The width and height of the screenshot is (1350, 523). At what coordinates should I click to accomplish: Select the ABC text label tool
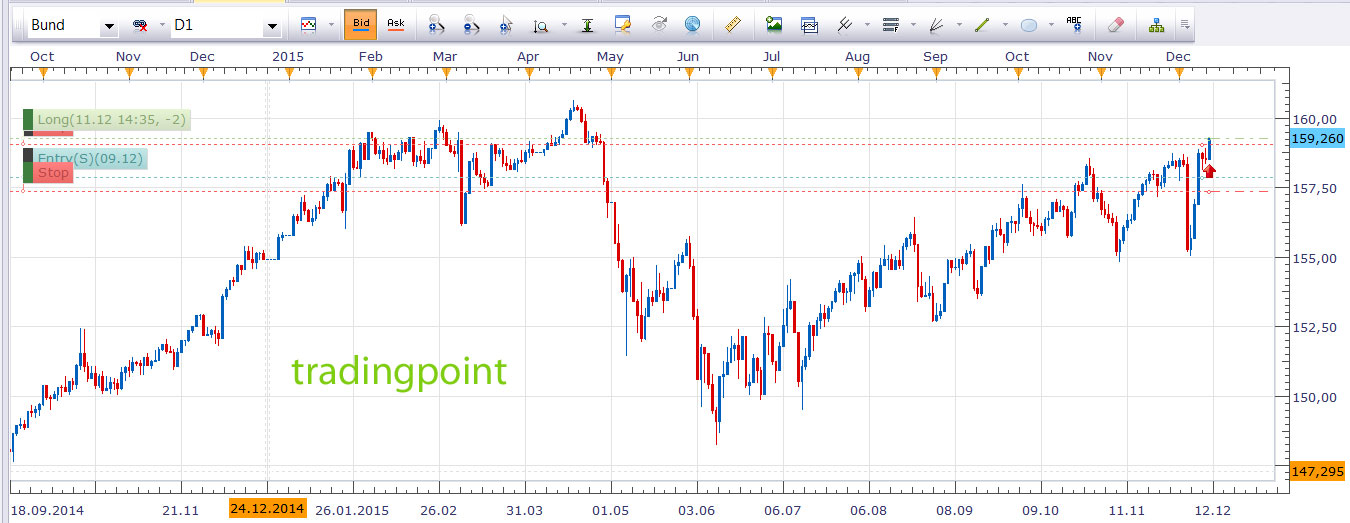coord(1075,24)
